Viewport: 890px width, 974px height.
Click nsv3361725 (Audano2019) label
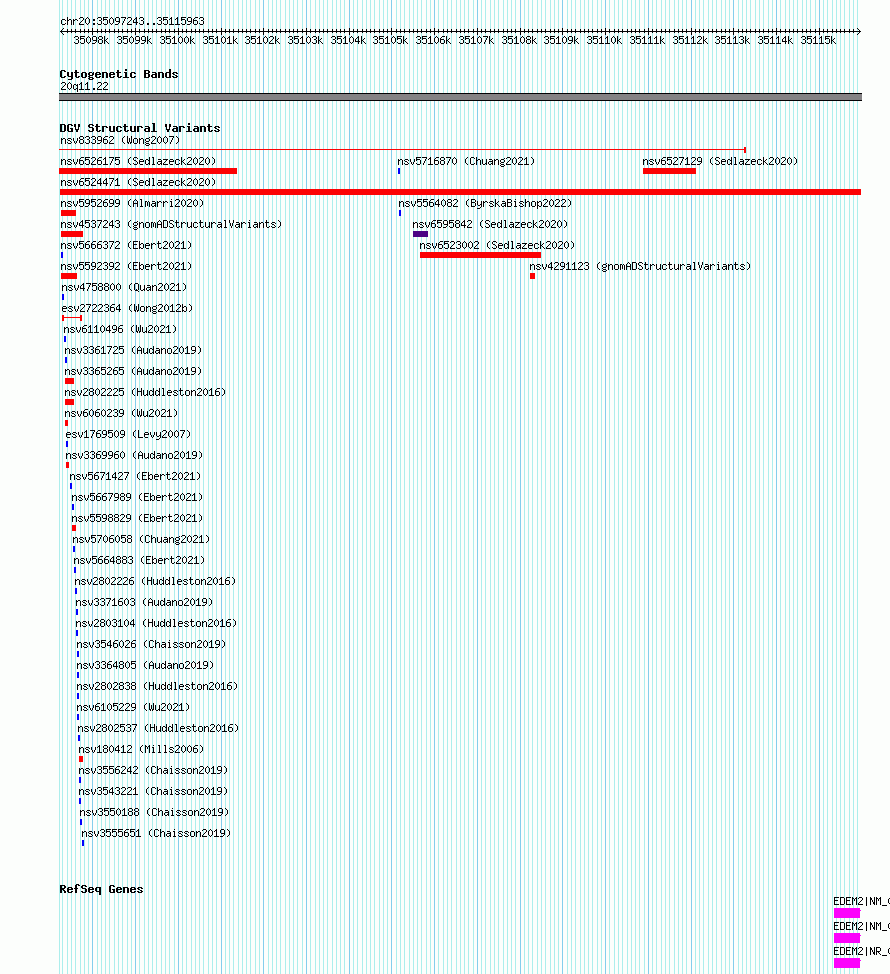[x=134, y=350]
